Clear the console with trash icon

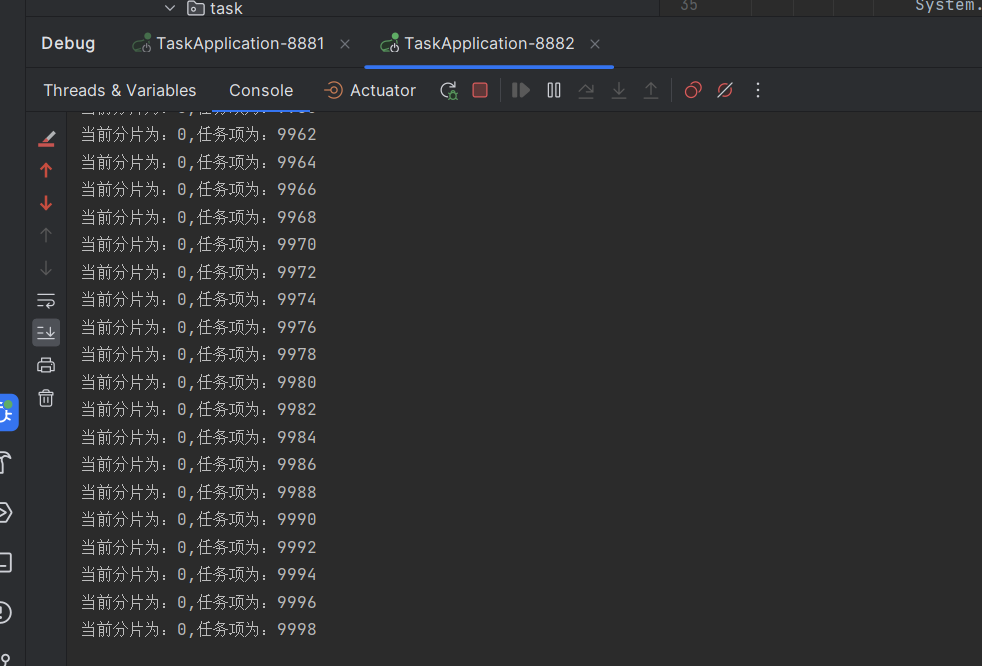pyautogui.click(x=46, y=398)
